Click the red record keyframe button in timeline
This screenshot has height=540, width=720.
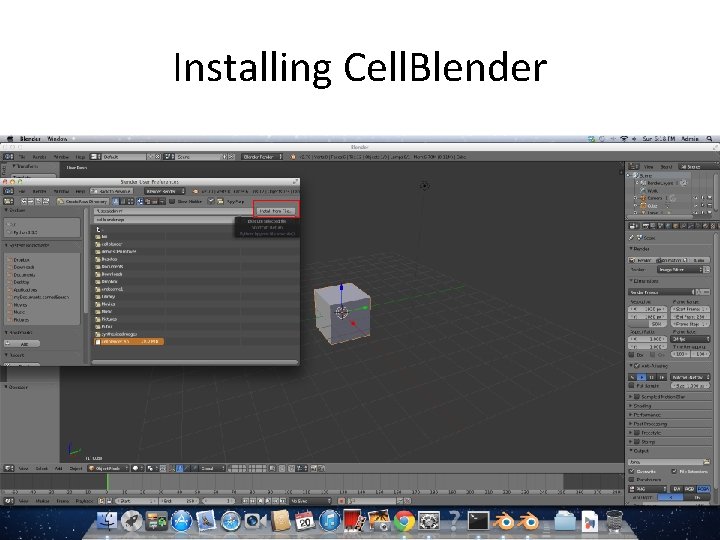click(x=341, y=501)
